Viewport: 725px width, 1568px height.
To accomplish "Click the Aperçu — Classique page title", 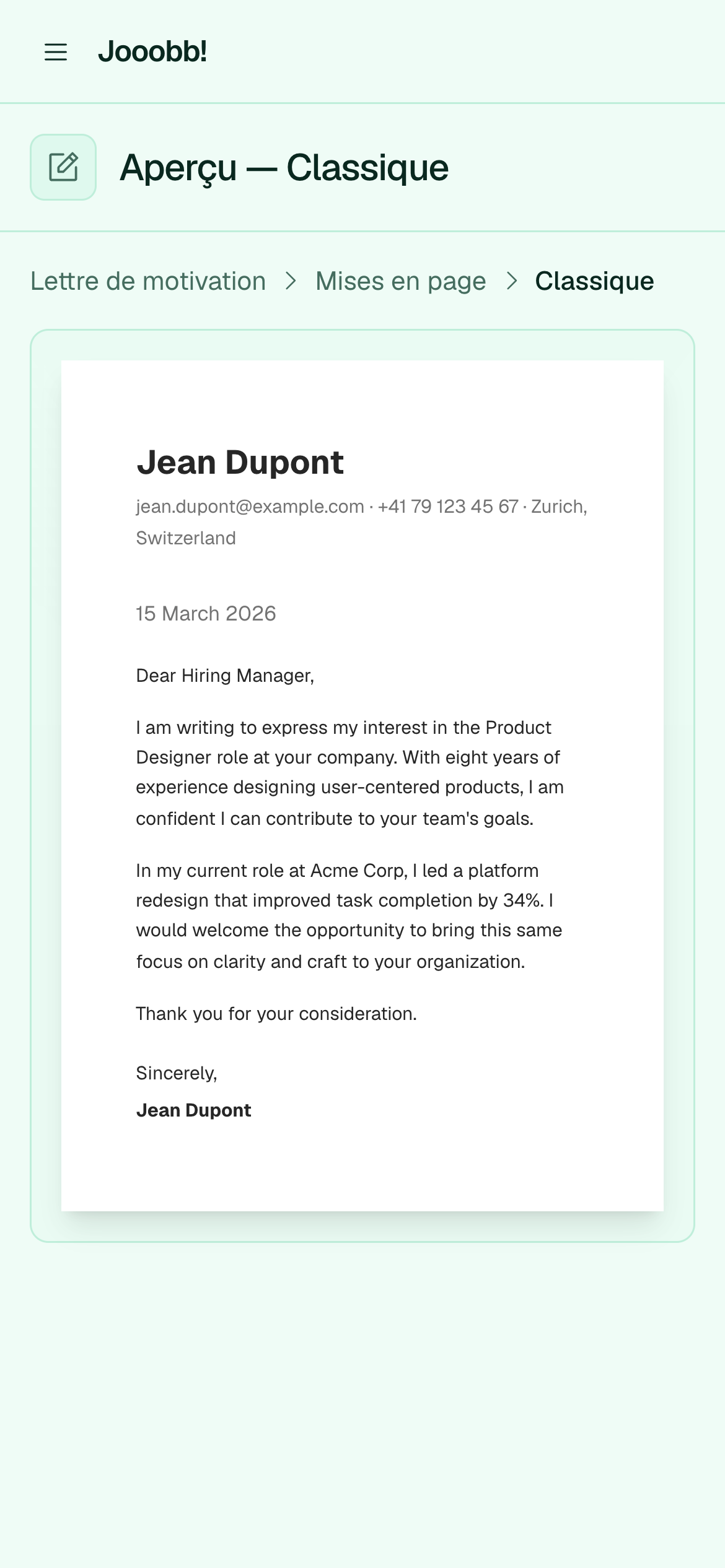I will pos(284,168).
